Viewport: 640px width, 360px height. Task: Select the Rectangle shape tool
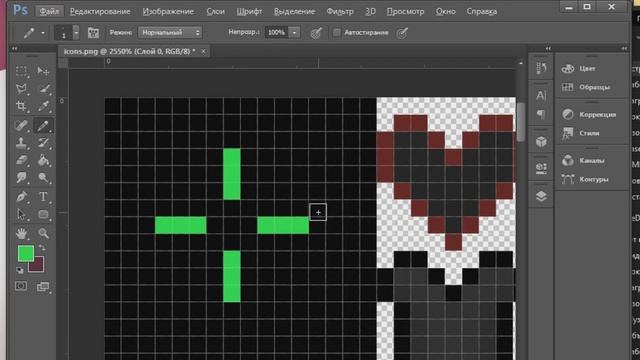tap(43, 214)
